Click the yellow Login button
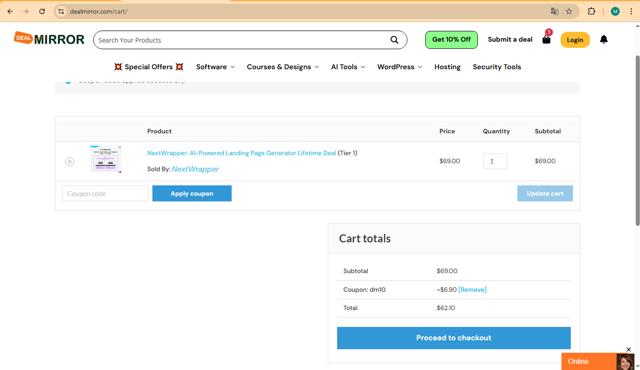The image size is (640, 370). point(575,40)
